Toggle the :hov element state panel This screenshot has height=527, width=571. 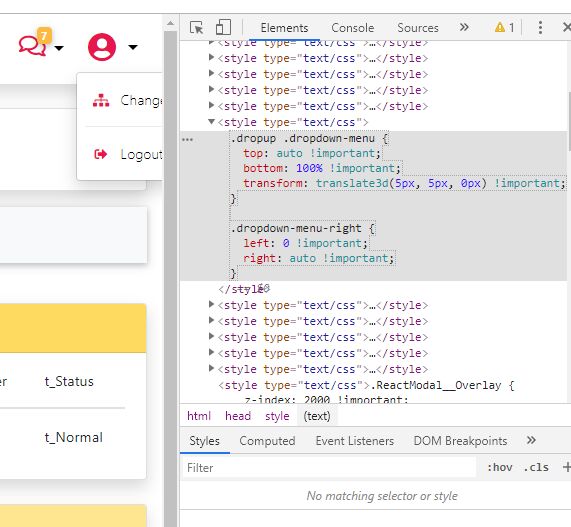click(x=500, y=467)
